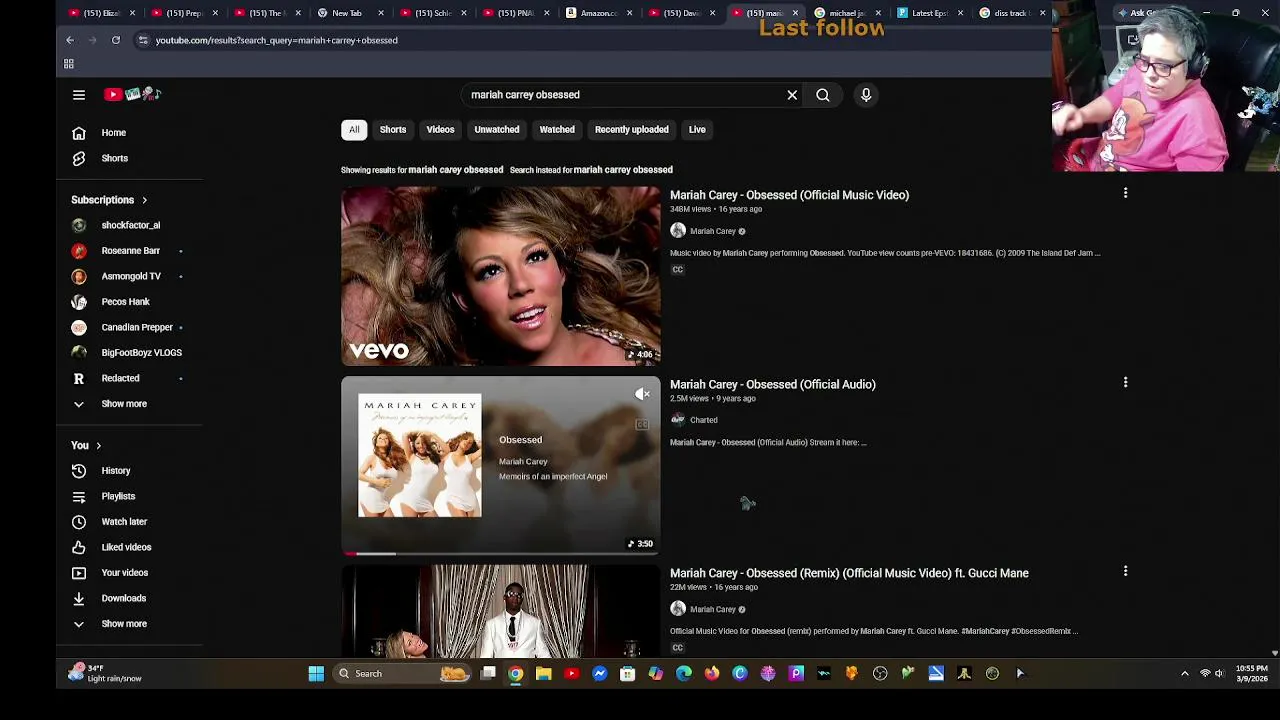Image resolution: width=1280 pixels, height=720 pixels.
Task: Open the Chrome apps grid in bookmarks bar
Action: pyautogui.click(x=69, y=64)
